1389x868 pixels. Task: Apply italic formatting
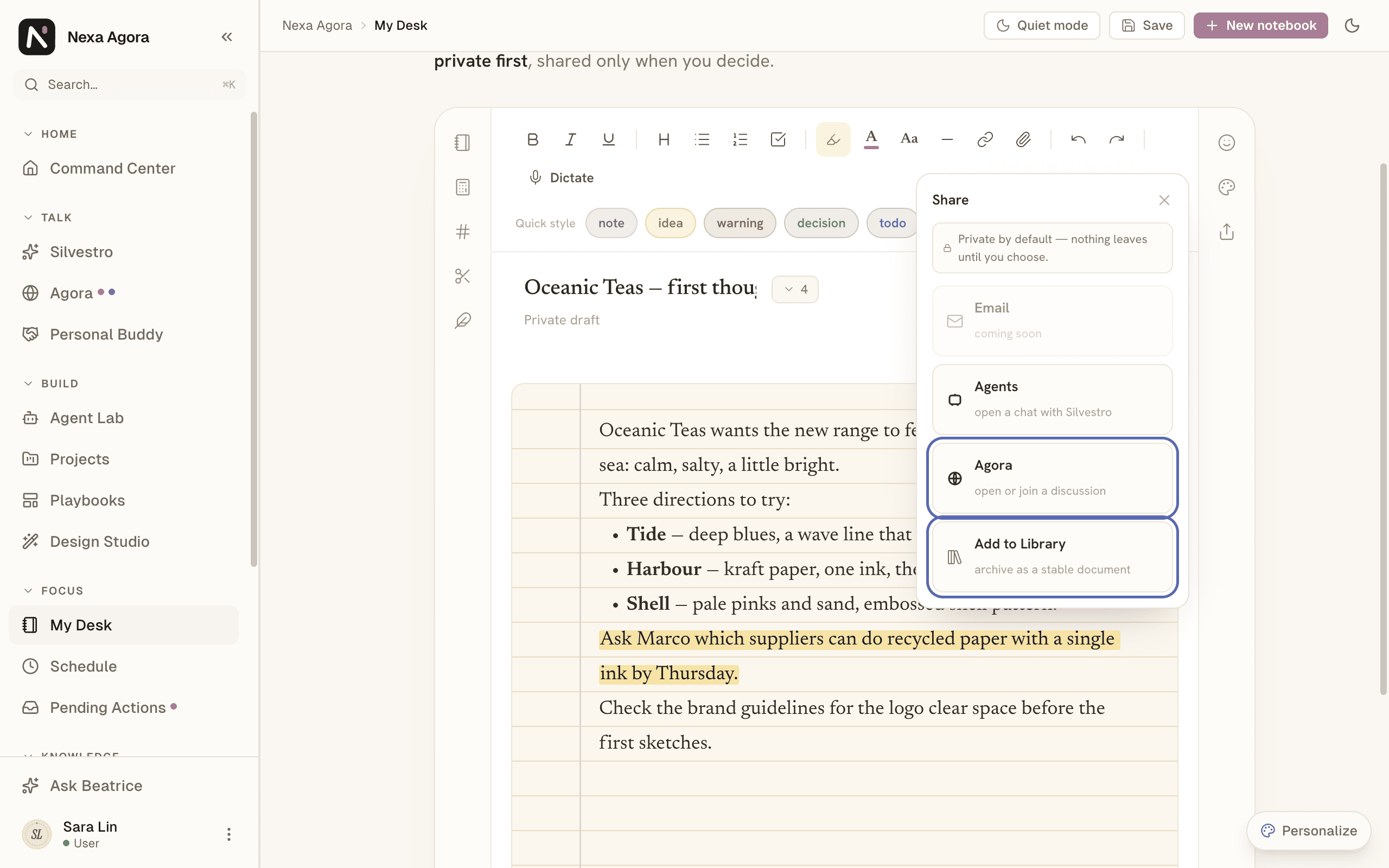tap(571, 139)
